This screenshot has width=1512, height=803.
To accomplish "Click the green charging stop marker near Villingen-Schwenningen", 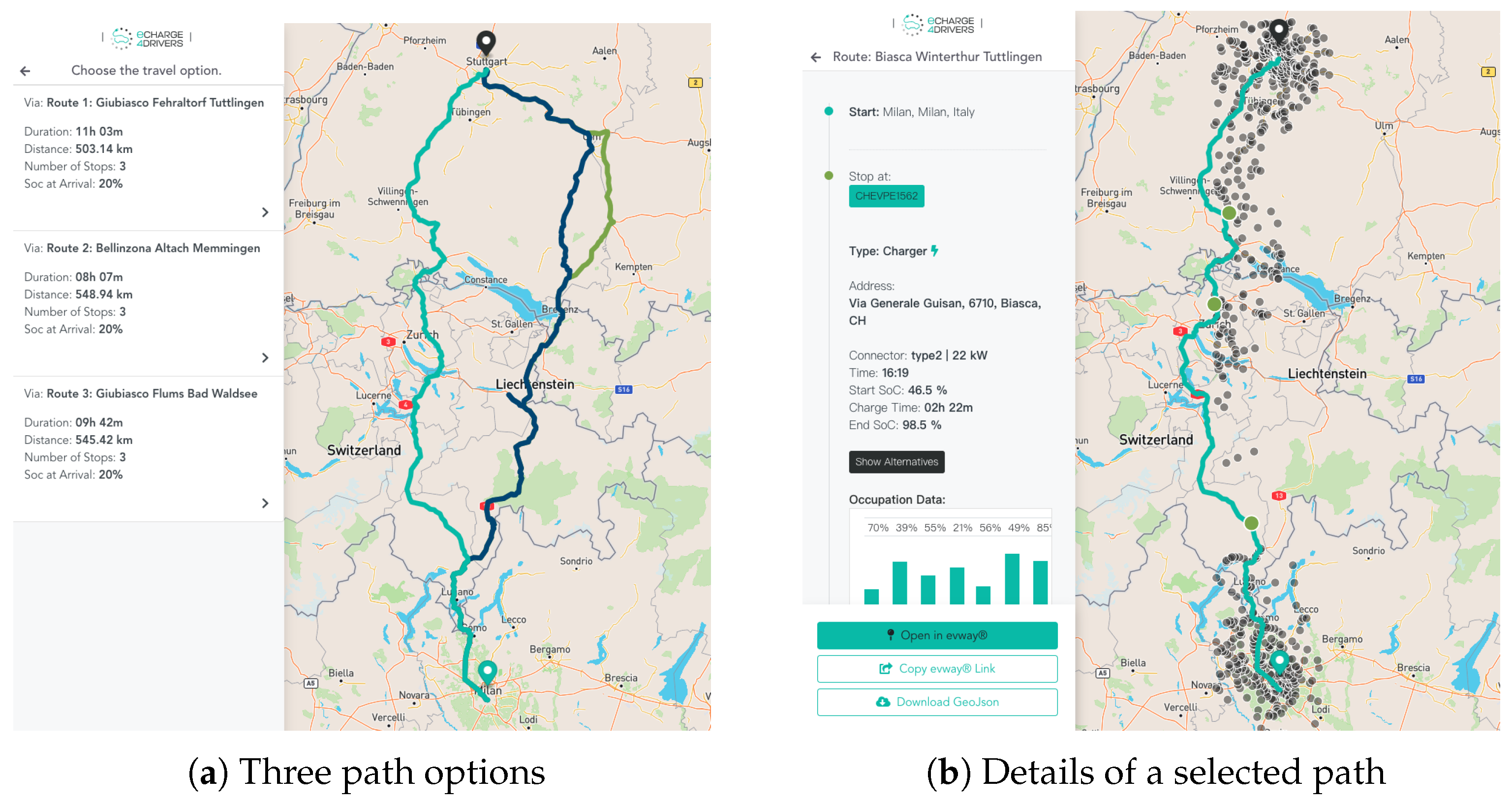I will (1229, 213).
